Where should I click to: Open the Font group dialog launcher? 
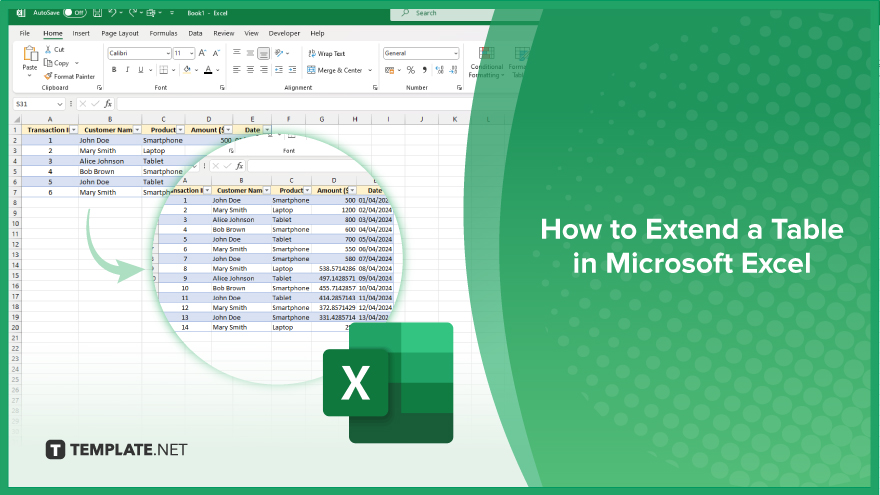pyautogui.click(x=222, y=88)
